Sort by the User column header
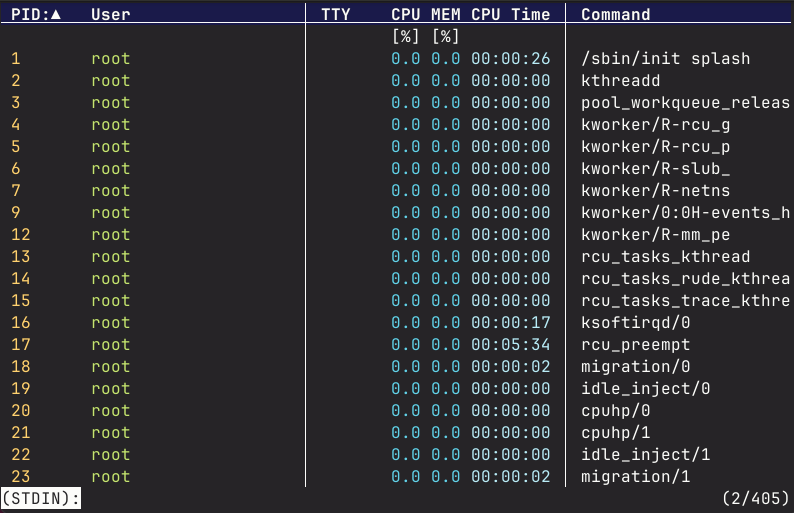The height and width of the screenshot is (513, 794). point(110,15)
